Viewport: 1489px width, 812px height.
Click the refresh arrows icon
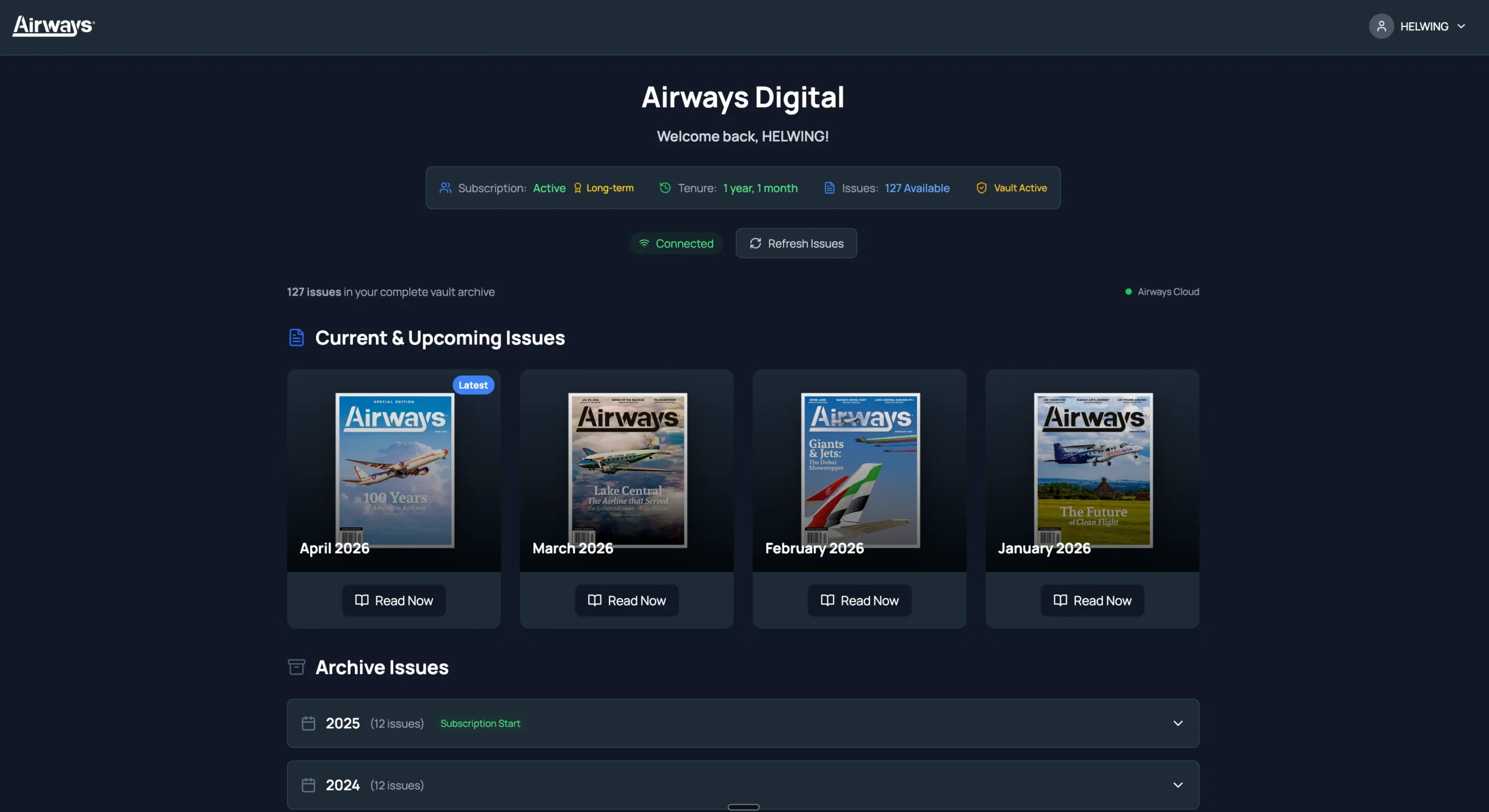click(x=755, y=243)
